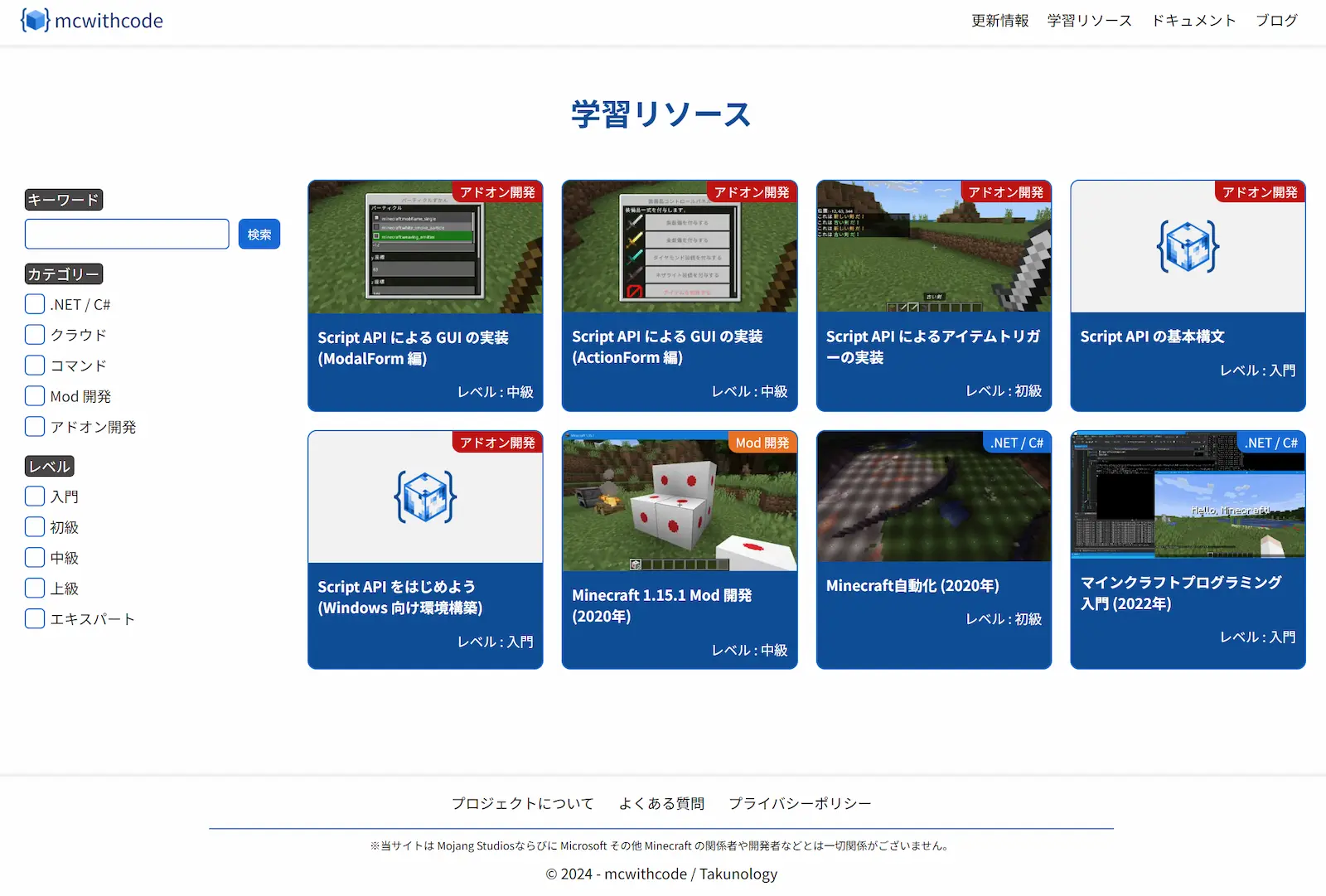Open プライバシーポリシー footer link
1326x896 pixels.
(800, 803)
